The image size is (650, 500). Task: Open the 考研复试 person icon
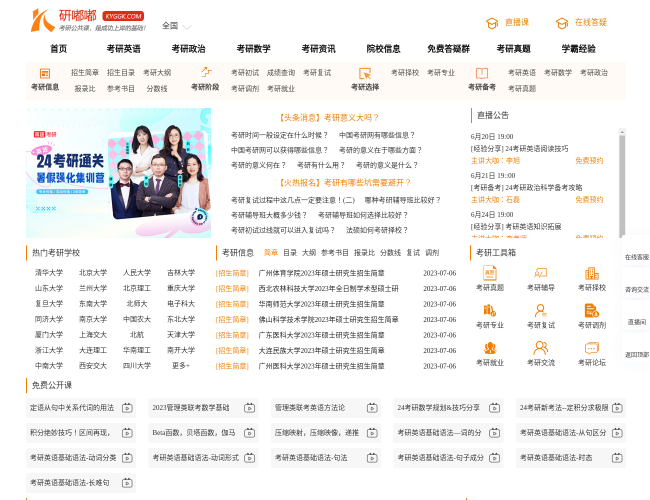click(541, 310)
